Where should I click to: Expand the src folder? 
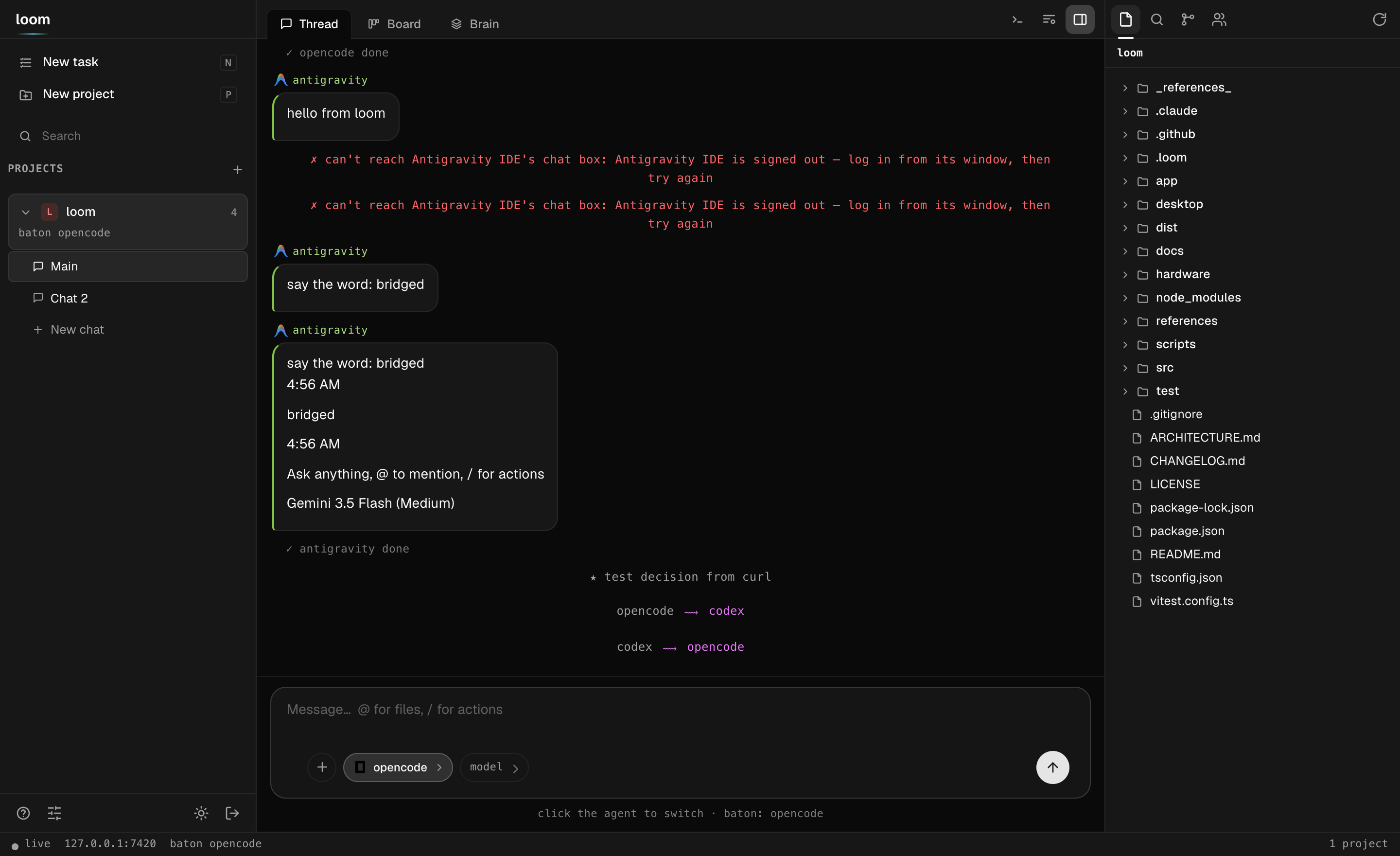tap(1252, 368)
